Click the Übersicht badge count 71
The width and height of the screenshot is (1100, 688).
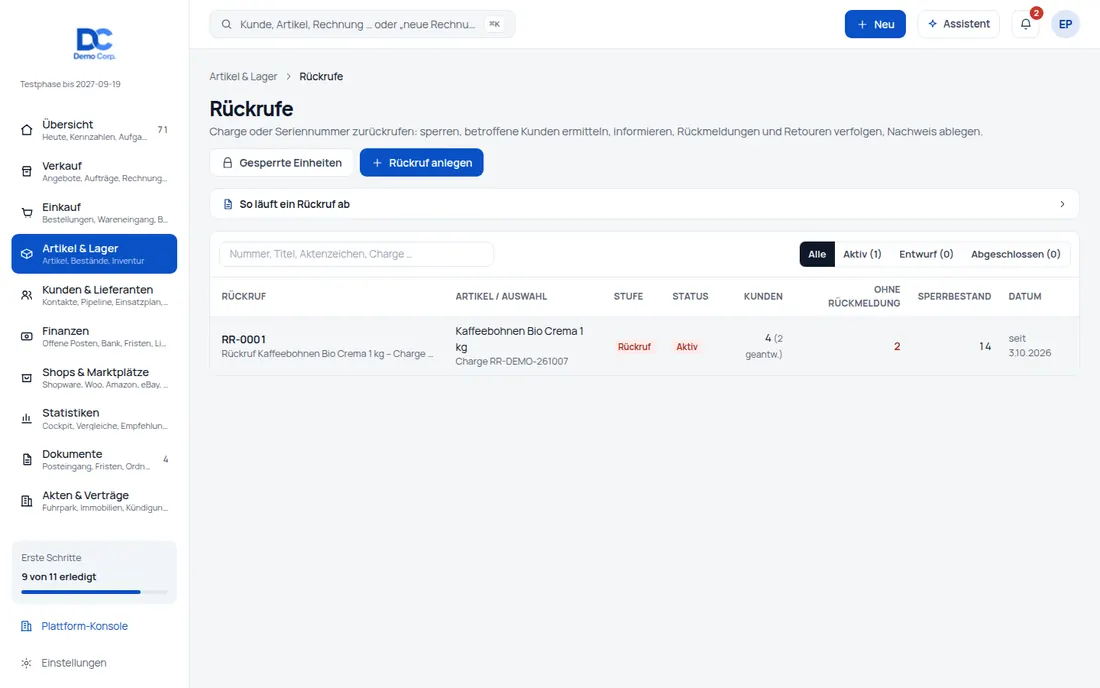163,130
